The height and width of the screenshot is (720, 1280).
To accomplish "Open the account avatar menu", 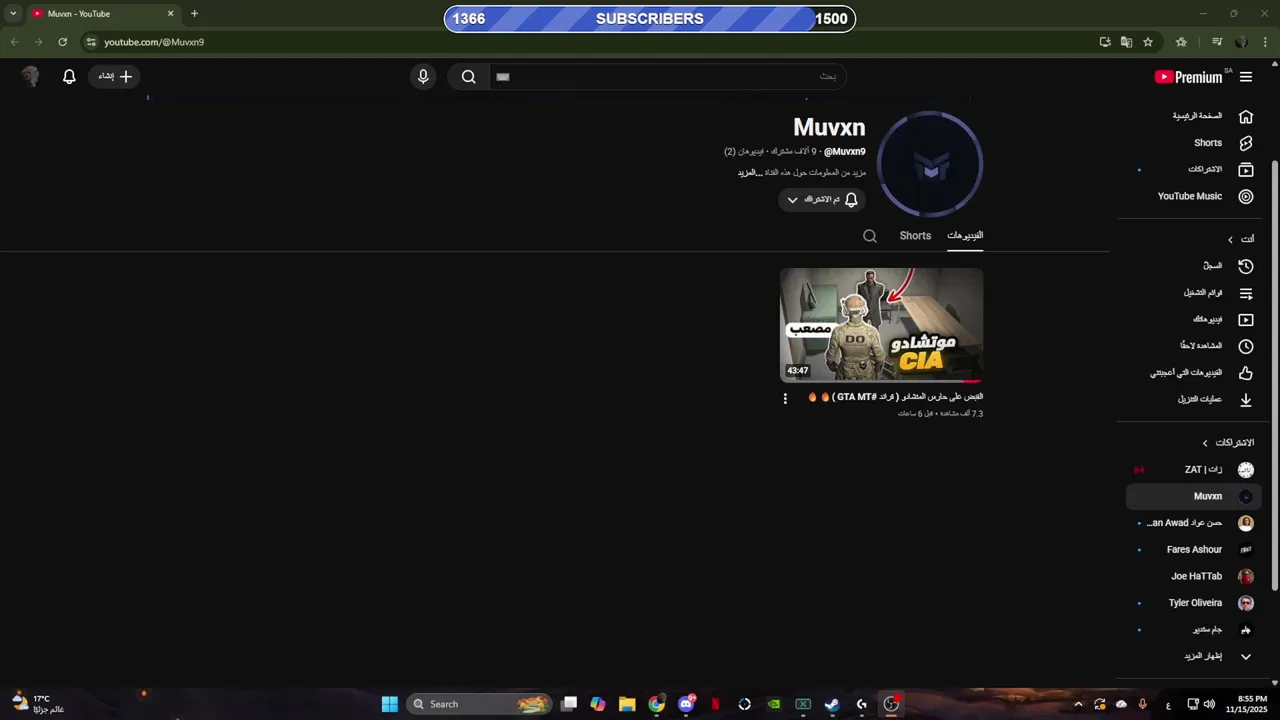I will [x=30, y=76].
